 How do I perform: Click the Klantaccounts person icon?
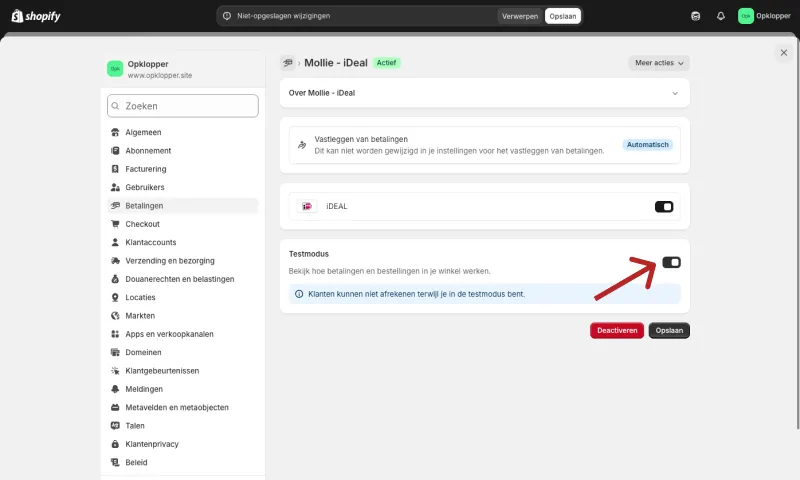[115, 242]
